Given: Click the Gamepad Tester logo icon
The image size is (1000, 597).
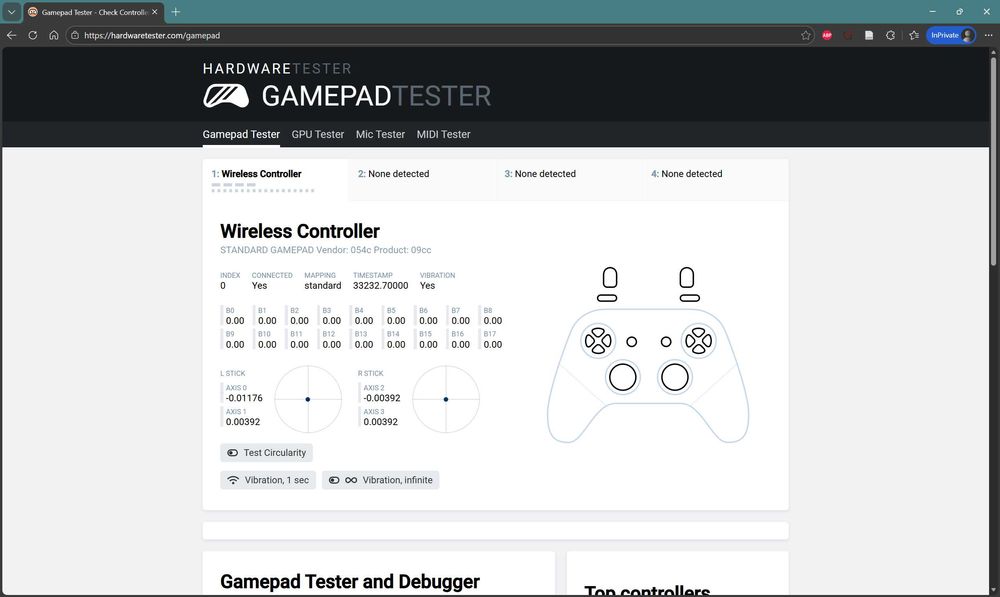Looking at the screenshot, I should click(x=226, y=96).
